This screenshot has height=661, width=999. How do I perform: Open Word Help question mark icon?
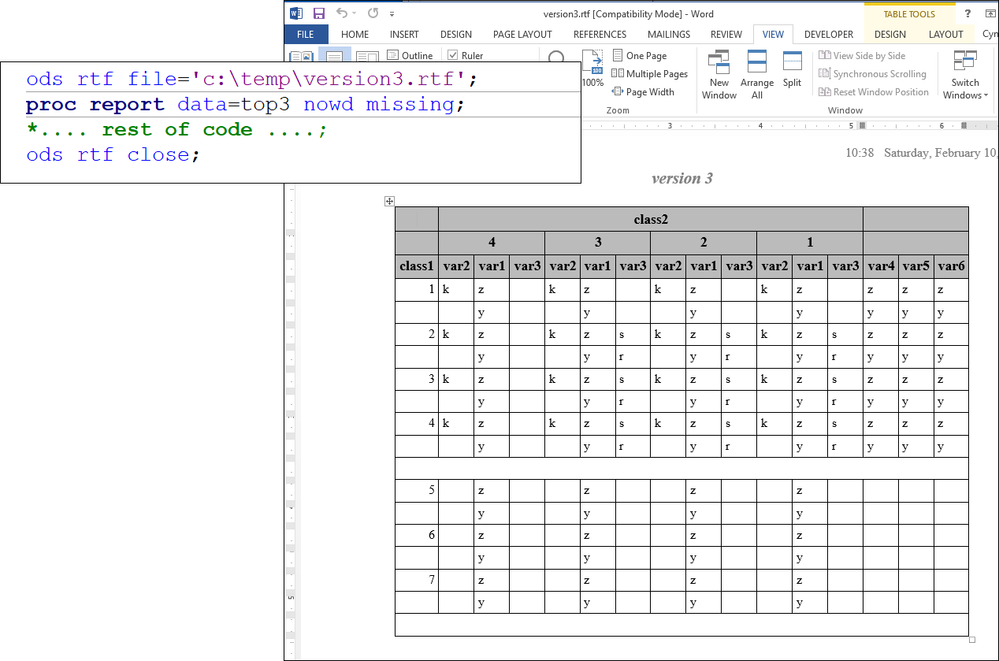pyautogui.click(x=968, y=13)
